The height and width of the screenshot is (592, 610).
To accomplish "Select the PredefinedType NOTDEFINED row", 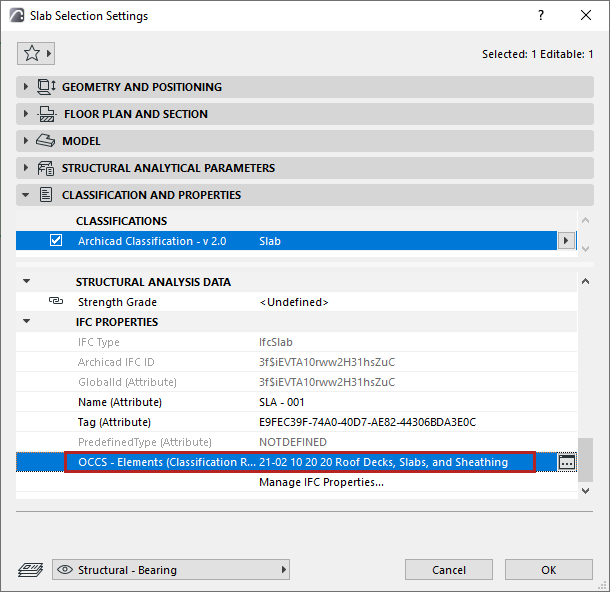I will click(296, 442).
